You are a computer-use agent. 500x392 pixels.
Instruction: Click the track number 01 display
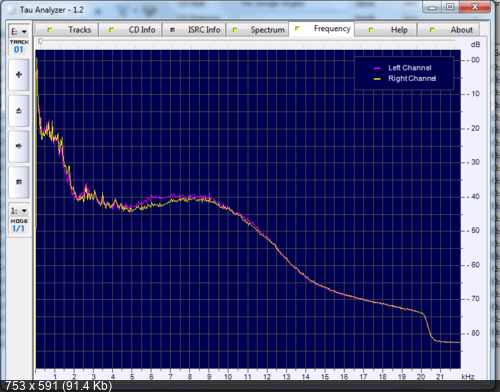pyautogui.click(x=19, y=50)
